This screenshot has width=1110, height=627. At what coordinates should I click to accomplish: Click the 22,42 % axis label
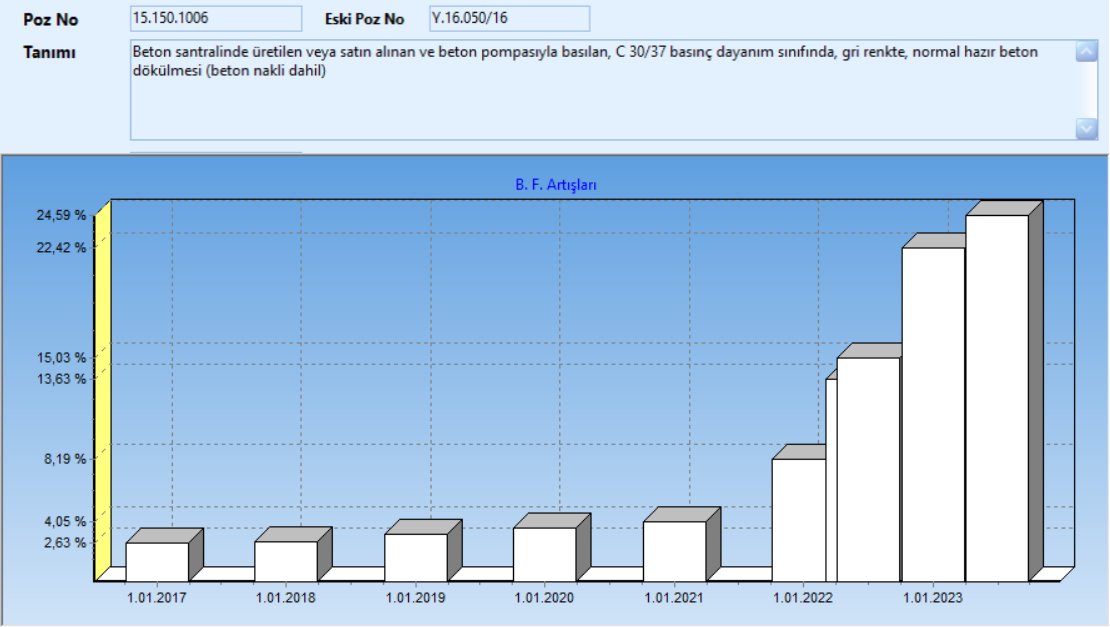tap(62, 248)
